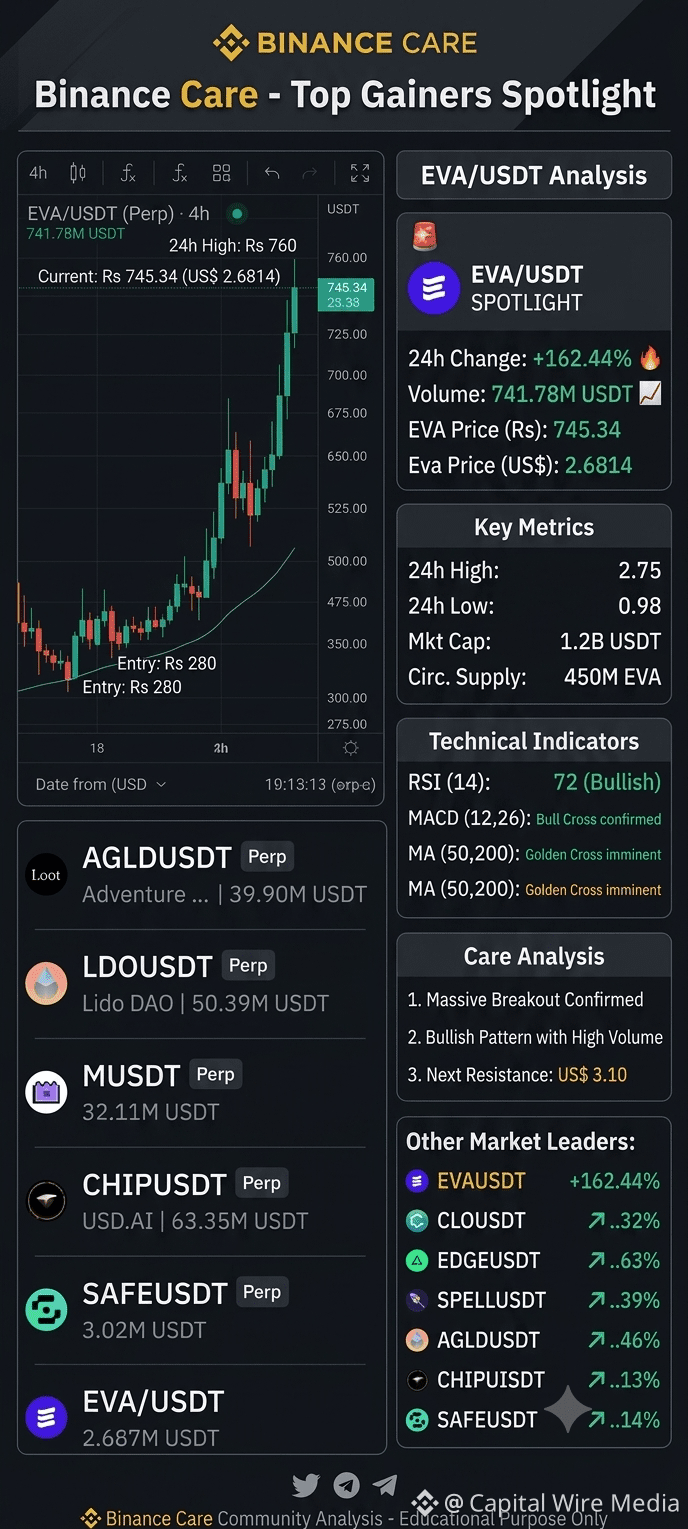Click the Binance logo in header
This screenshot has width=688, height=1529.
[x=230, y=43]
